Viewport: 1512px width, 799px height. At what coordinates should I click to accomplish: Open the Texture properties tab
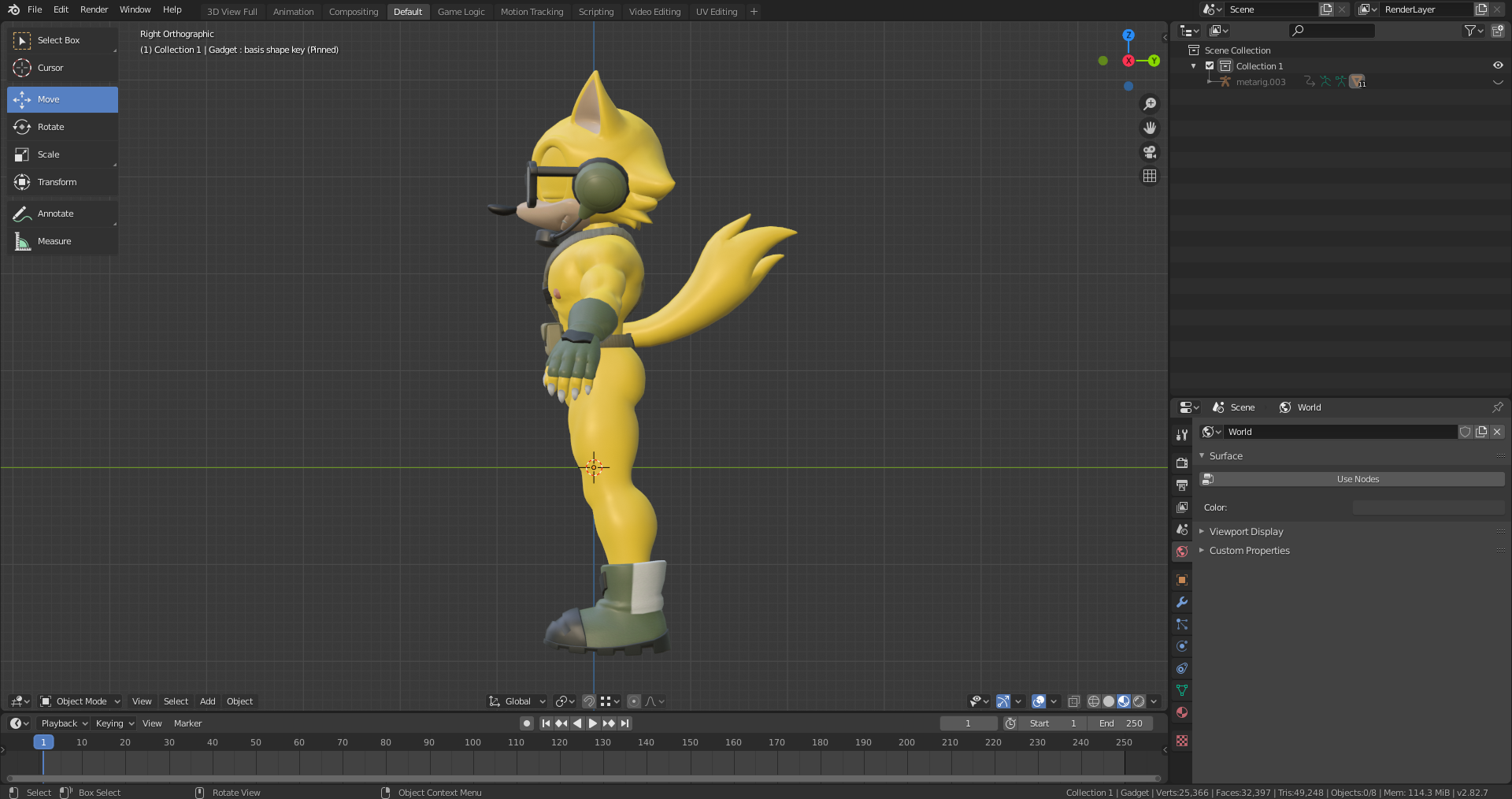pyautogui.click(x=1182, y=741)
